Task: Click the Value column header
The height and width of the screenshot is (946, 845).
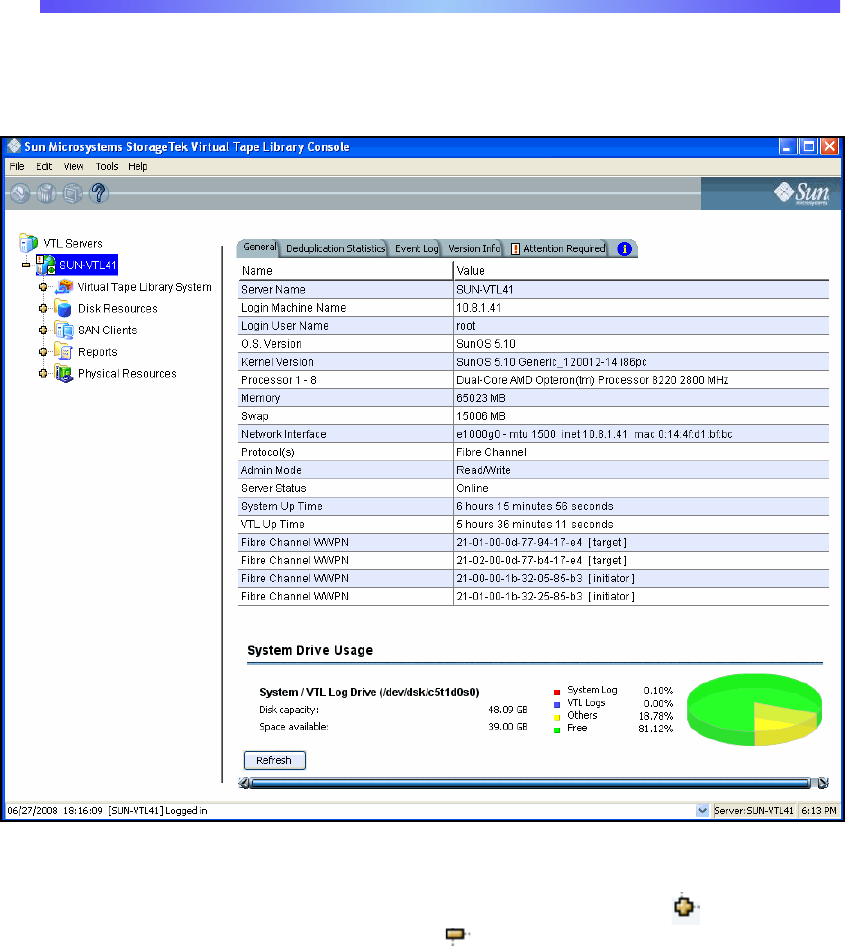Action: coord(641,270)
